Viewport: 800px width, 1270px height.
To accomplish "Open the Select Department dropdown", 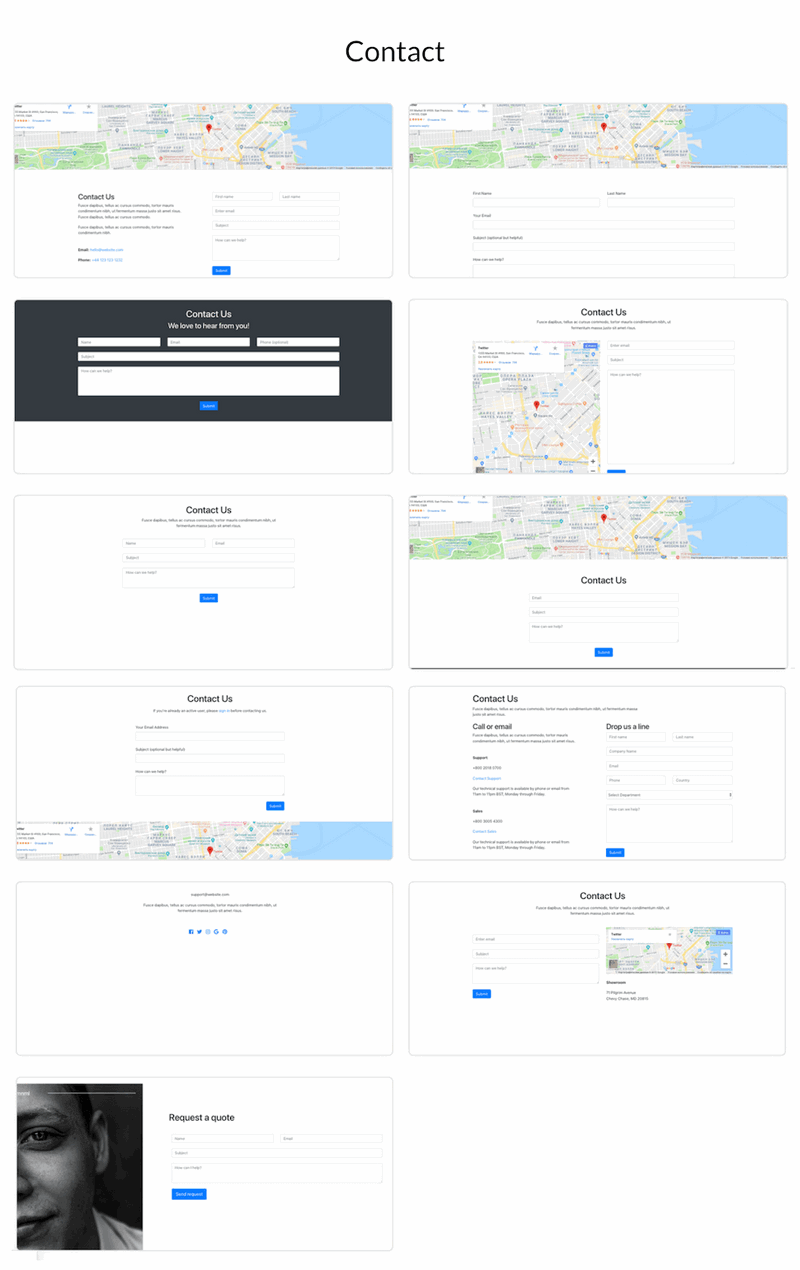I will point(669,795).
